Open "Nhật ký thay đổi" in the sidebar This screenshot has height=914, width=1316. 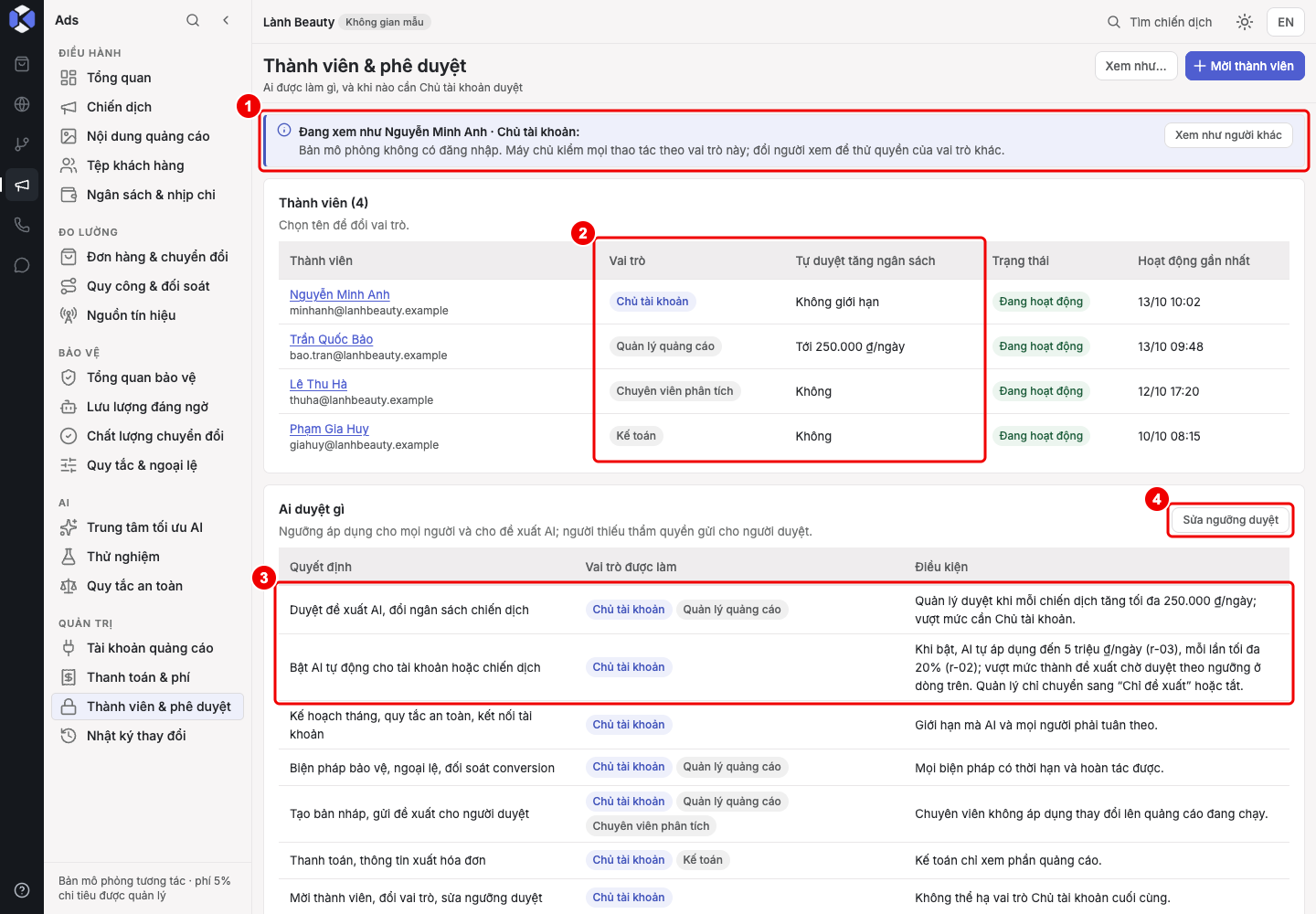pyautogui.click(x=148, y=736)
